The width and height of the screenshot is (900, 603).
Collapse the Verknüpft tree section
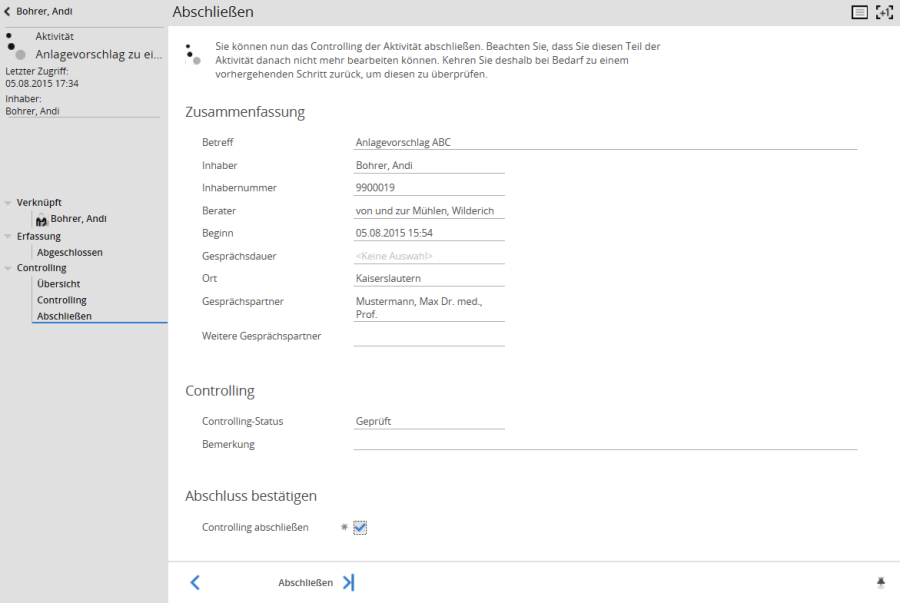(8, 203)
